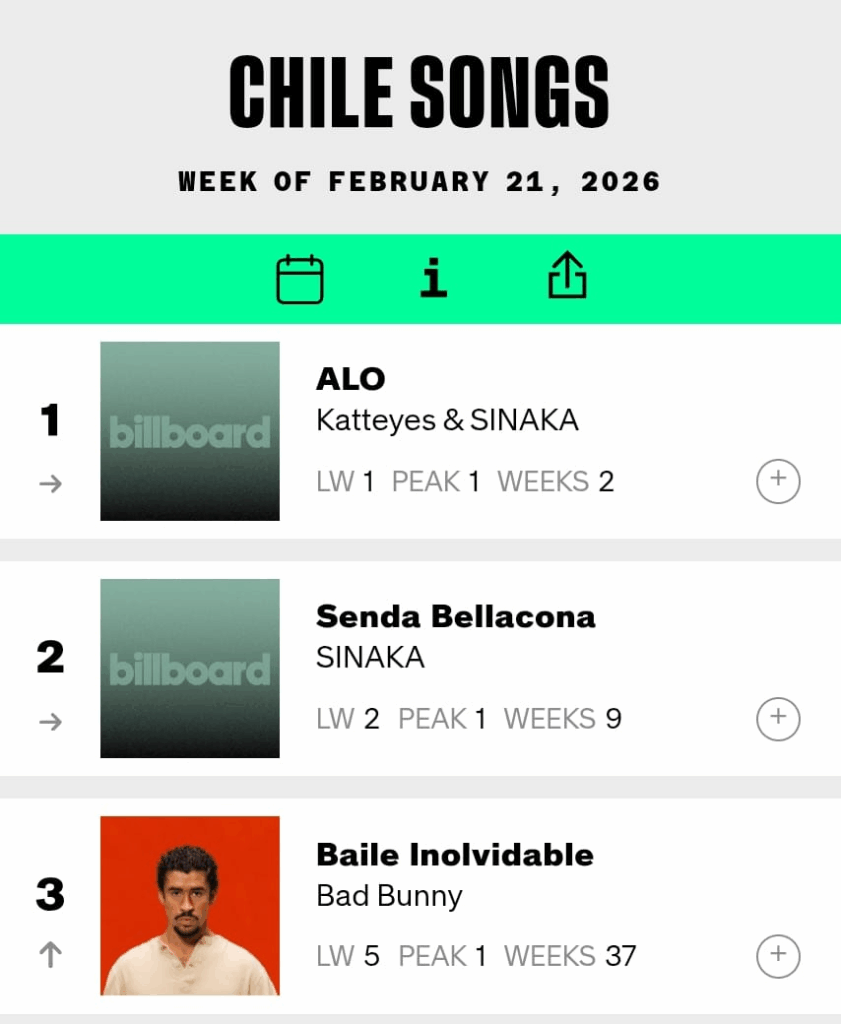Open Senda Bellacona cover art thumbnail
The image size is (841, 1024).
pos(190,668)
